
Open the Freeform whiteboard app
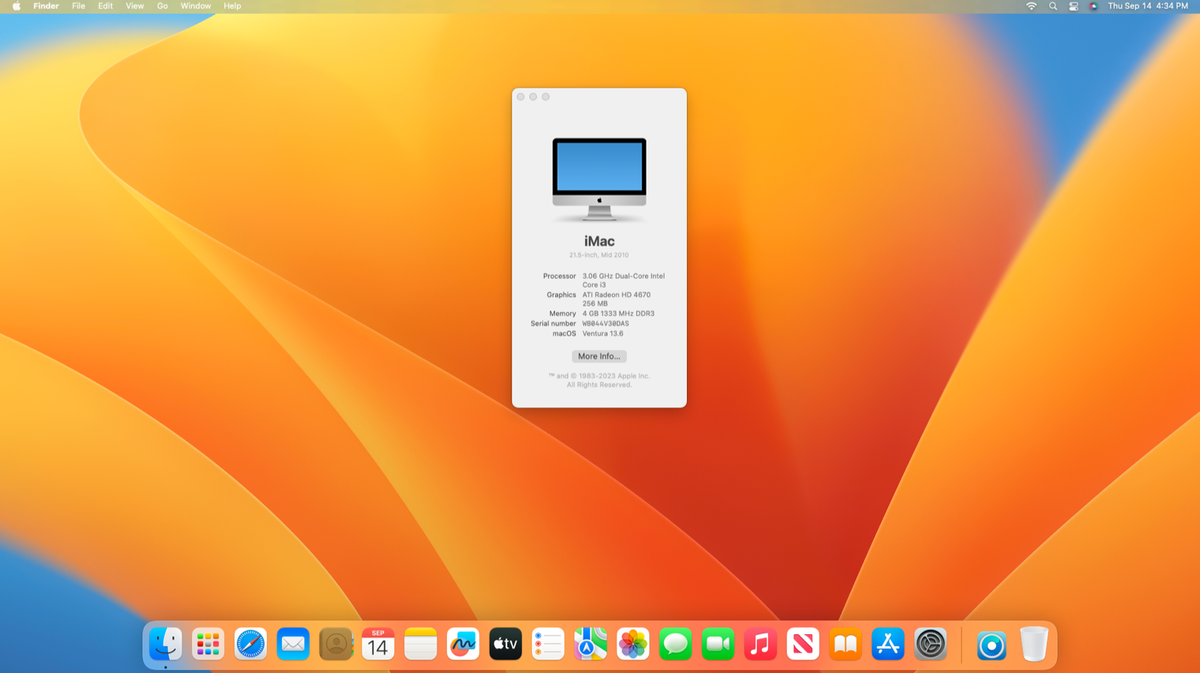462,644
